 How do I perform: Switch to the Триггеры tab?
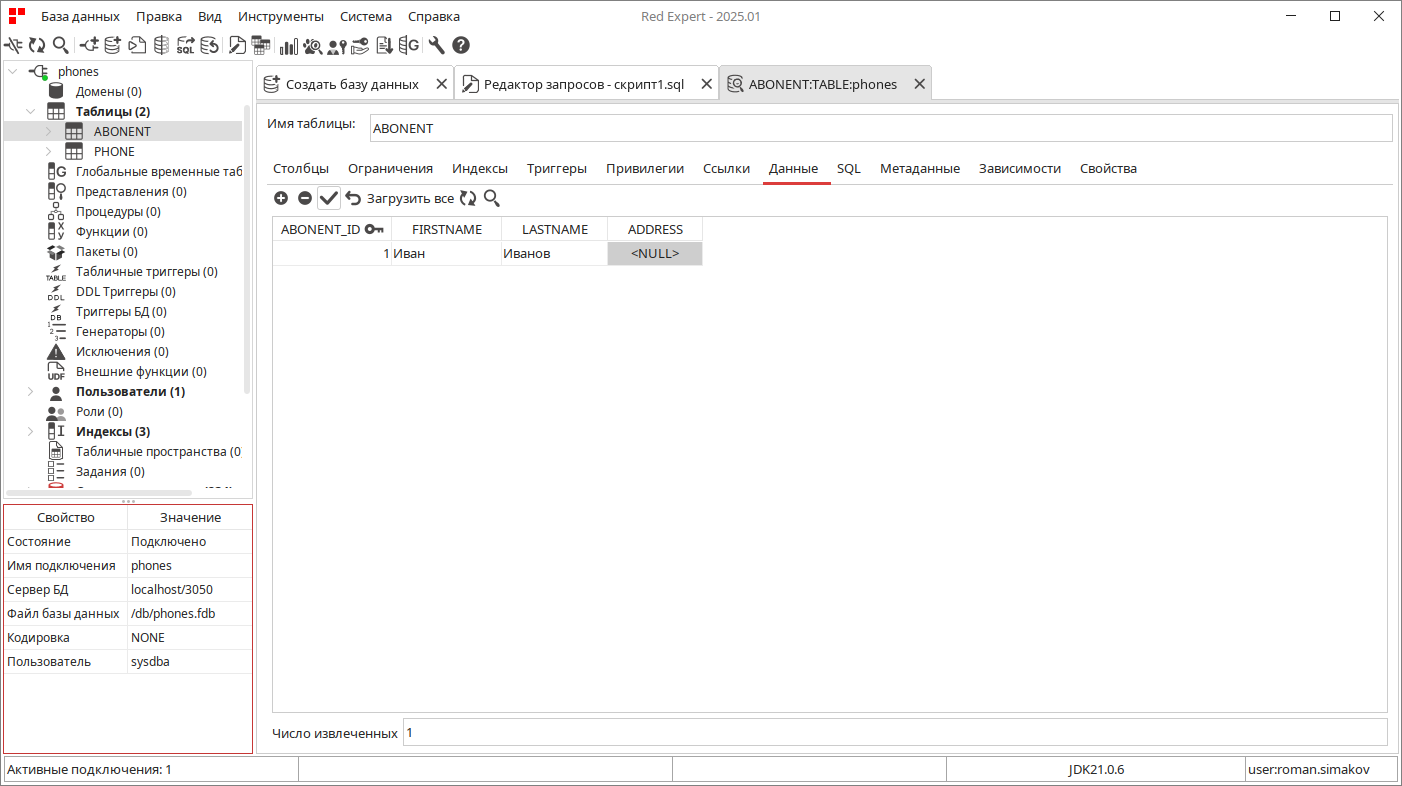pos(557,168)
